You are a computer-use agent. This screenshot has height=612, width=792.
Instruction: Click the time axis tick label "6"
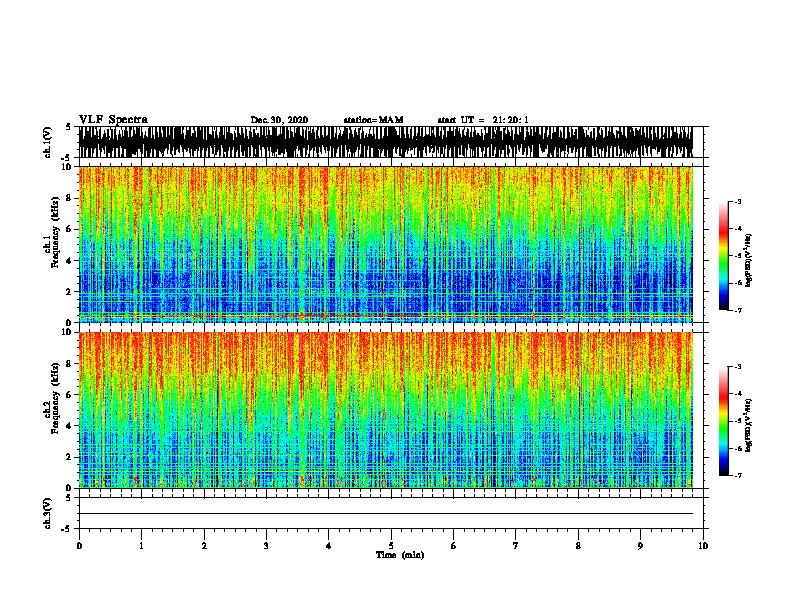[453, 546]
